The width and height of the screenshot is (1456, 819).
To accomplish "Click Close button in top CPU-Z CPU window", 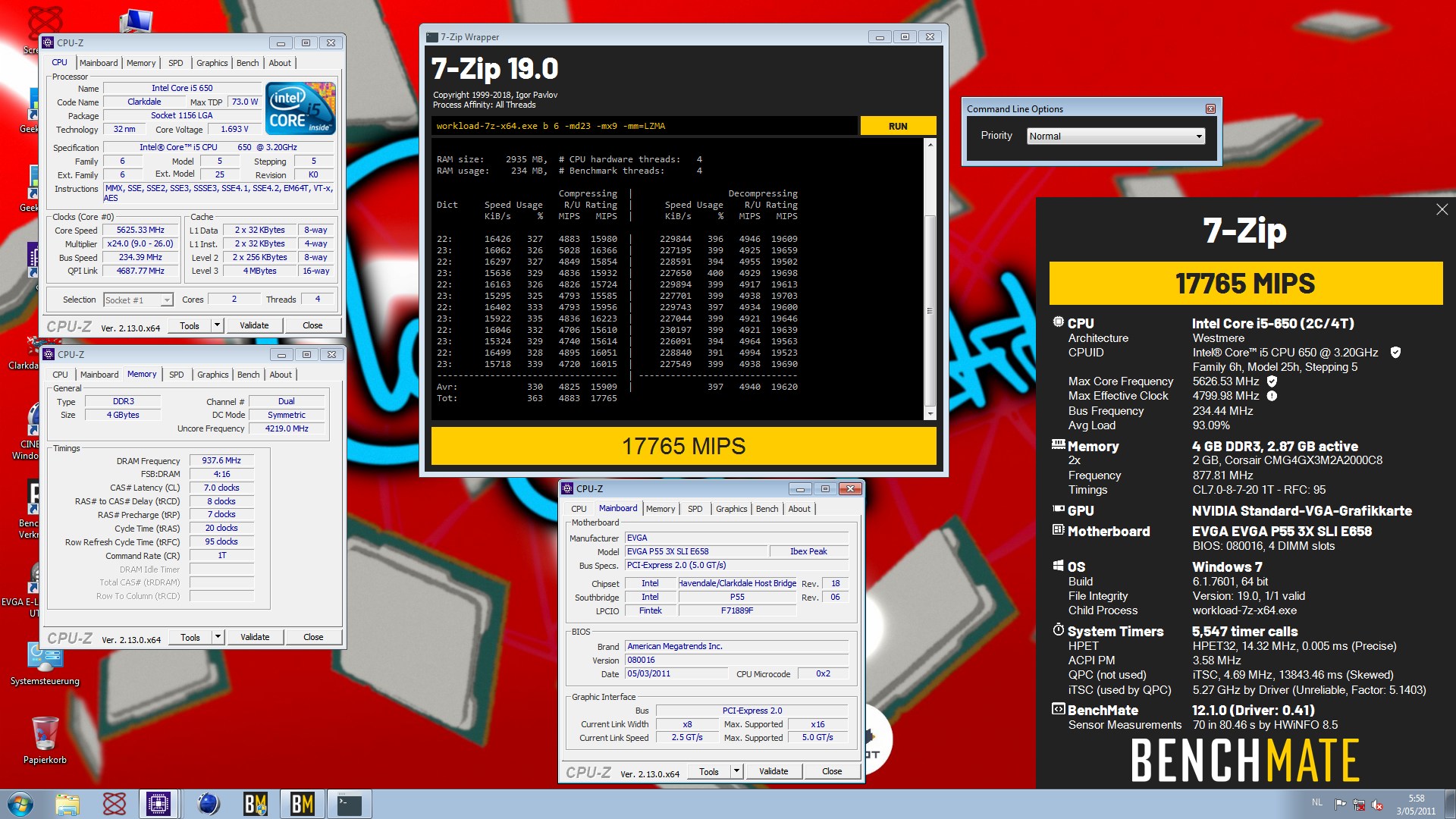I will (x=312, y=325).
